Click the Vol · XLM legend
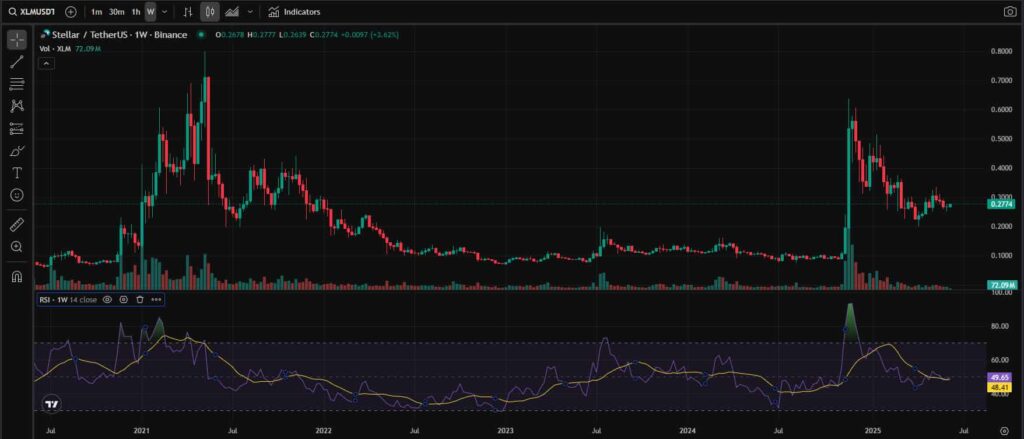1024x439 pixels. click(55, 48)
